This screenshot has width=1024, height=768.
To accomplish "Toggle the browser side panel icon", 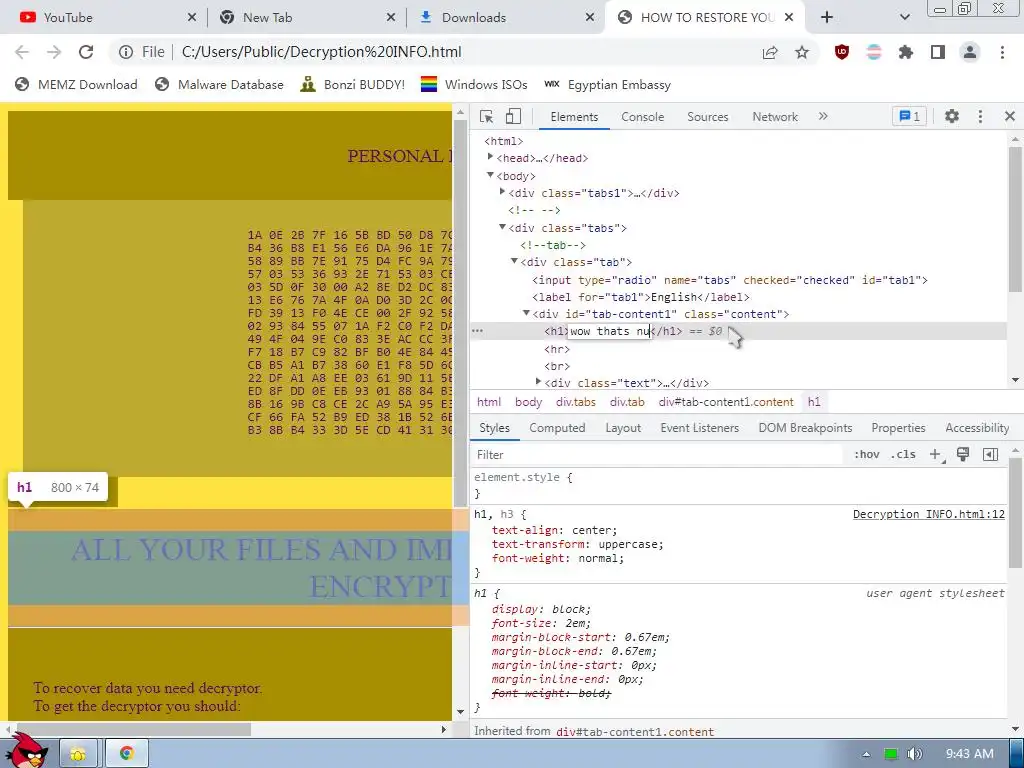I will pos(938,52).
